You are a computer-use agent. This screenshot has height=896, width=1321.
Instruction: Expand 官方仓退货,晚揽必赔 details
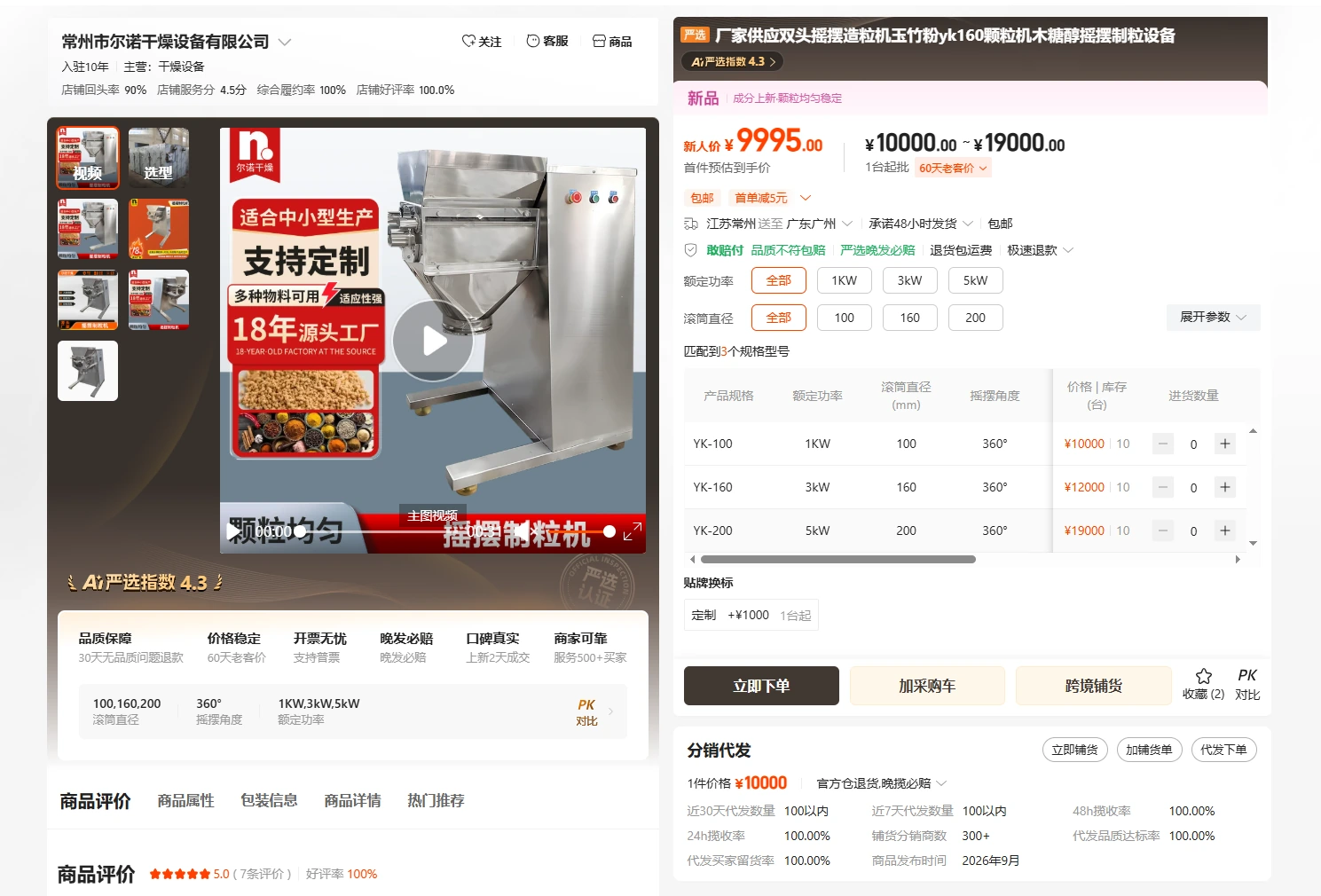[x=881, y=783]
